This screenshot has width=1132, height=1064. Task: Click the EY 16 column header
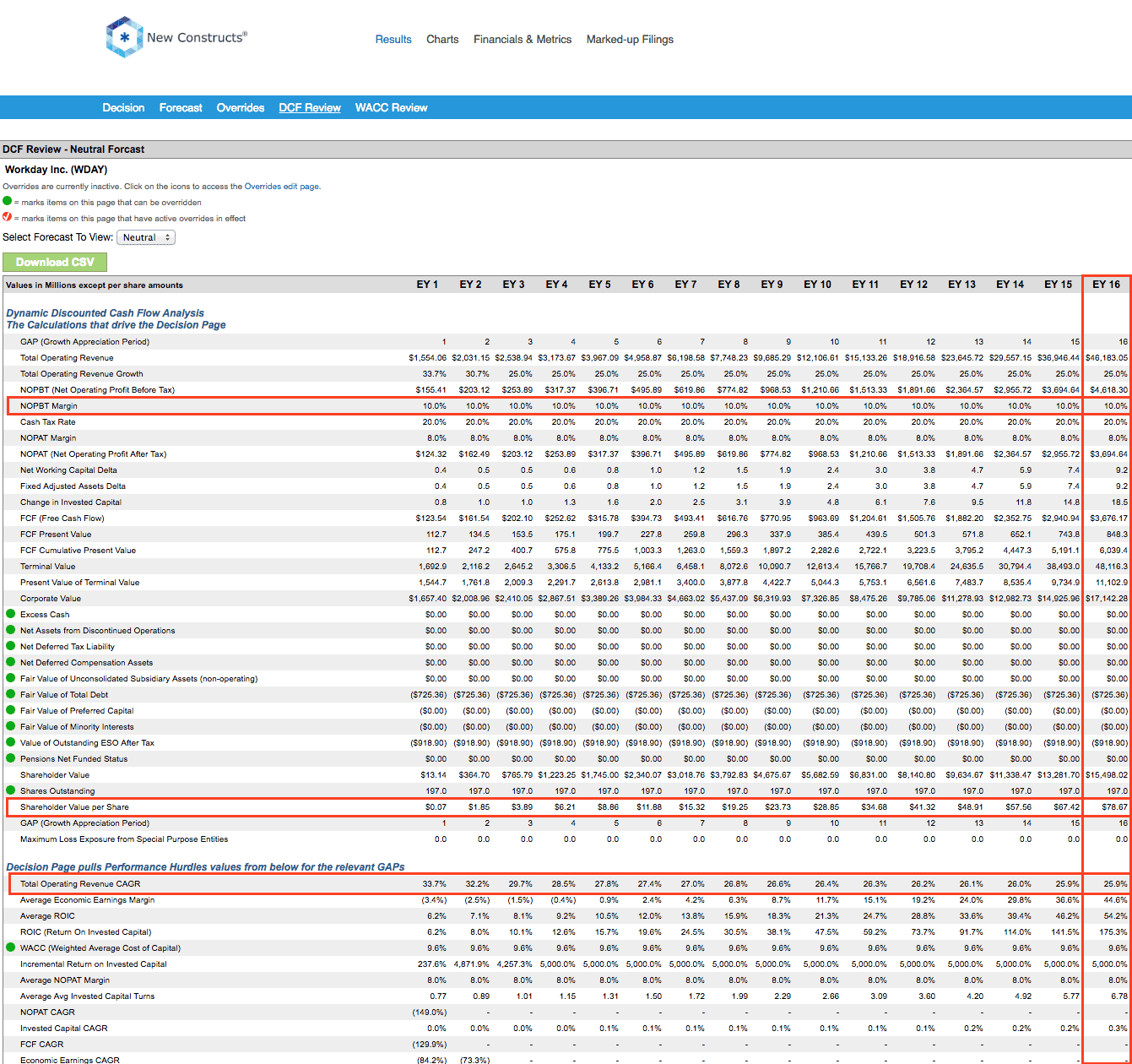tap(1106, 285)
